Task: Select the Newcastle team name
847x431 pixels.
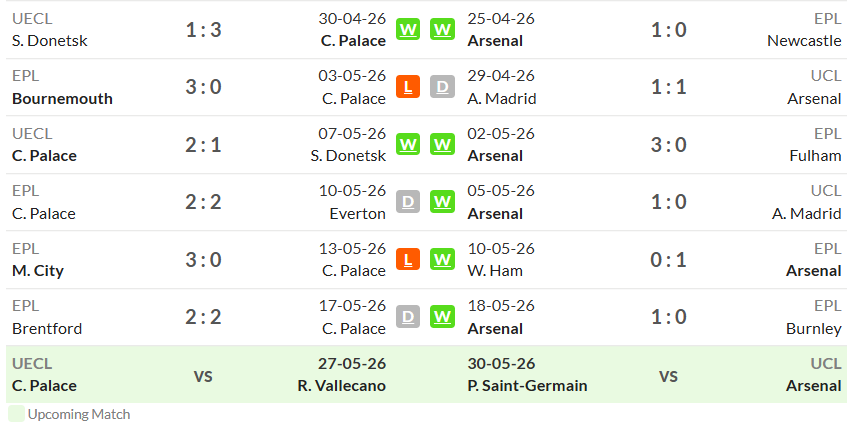Action: click(x=804, y=41)
